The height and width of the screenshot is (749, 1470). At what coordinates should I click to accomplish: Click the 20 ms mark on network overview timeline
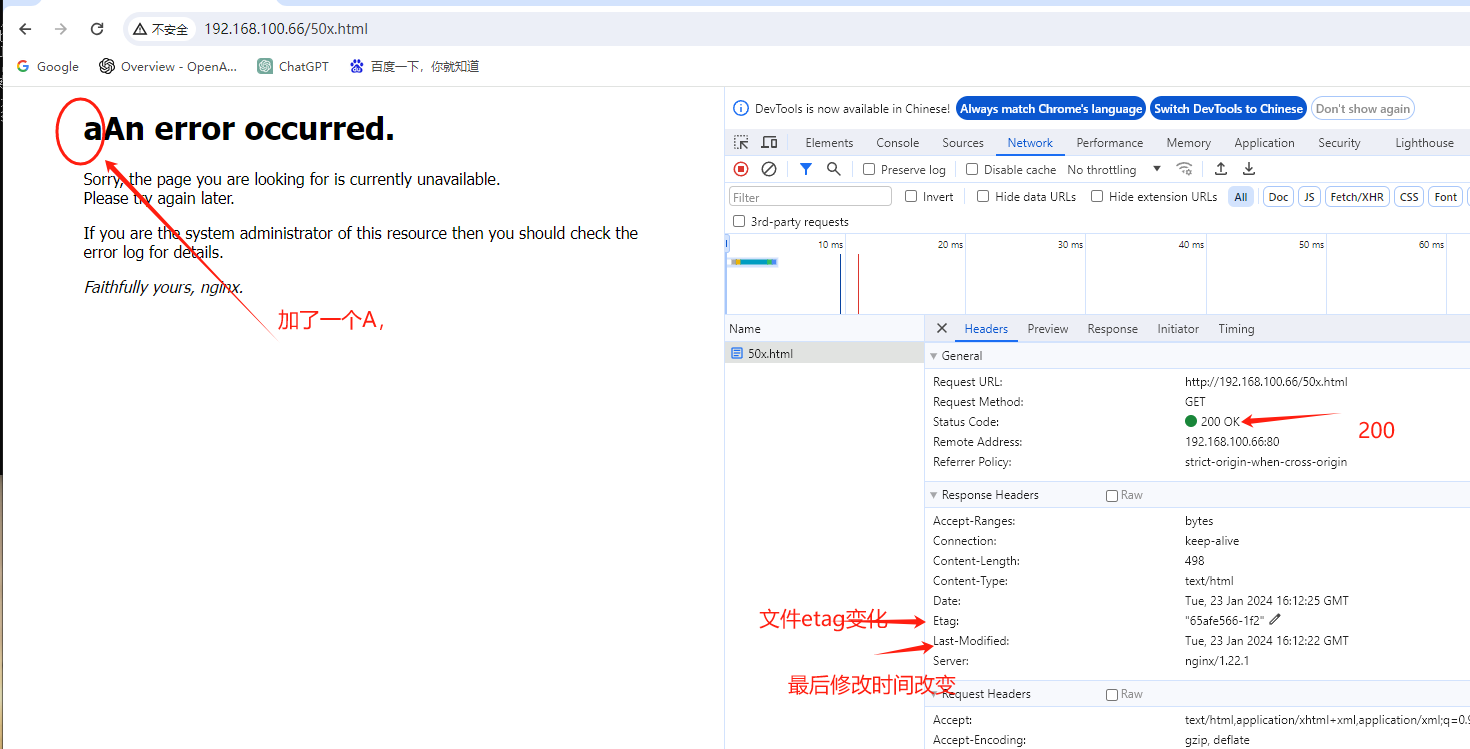click(950, 244)
